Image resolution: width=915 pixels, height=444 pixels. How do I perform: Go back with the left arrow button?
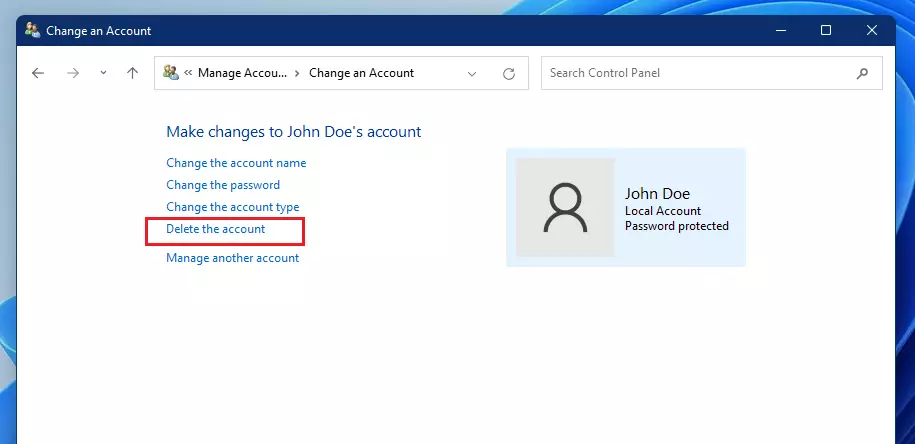[38, 73]
